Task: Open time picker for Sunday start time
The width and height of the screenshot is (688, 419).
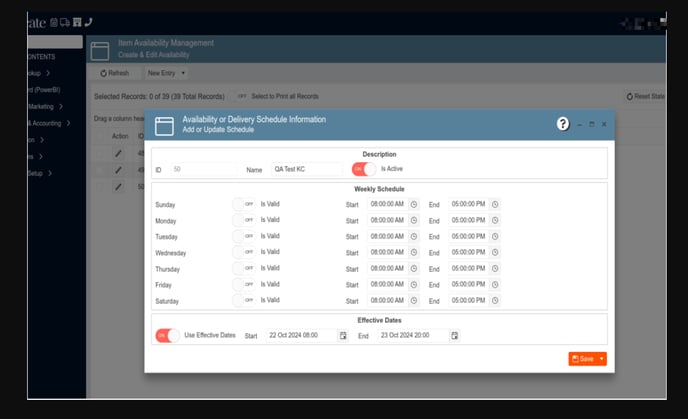Action: click(414, 204)
